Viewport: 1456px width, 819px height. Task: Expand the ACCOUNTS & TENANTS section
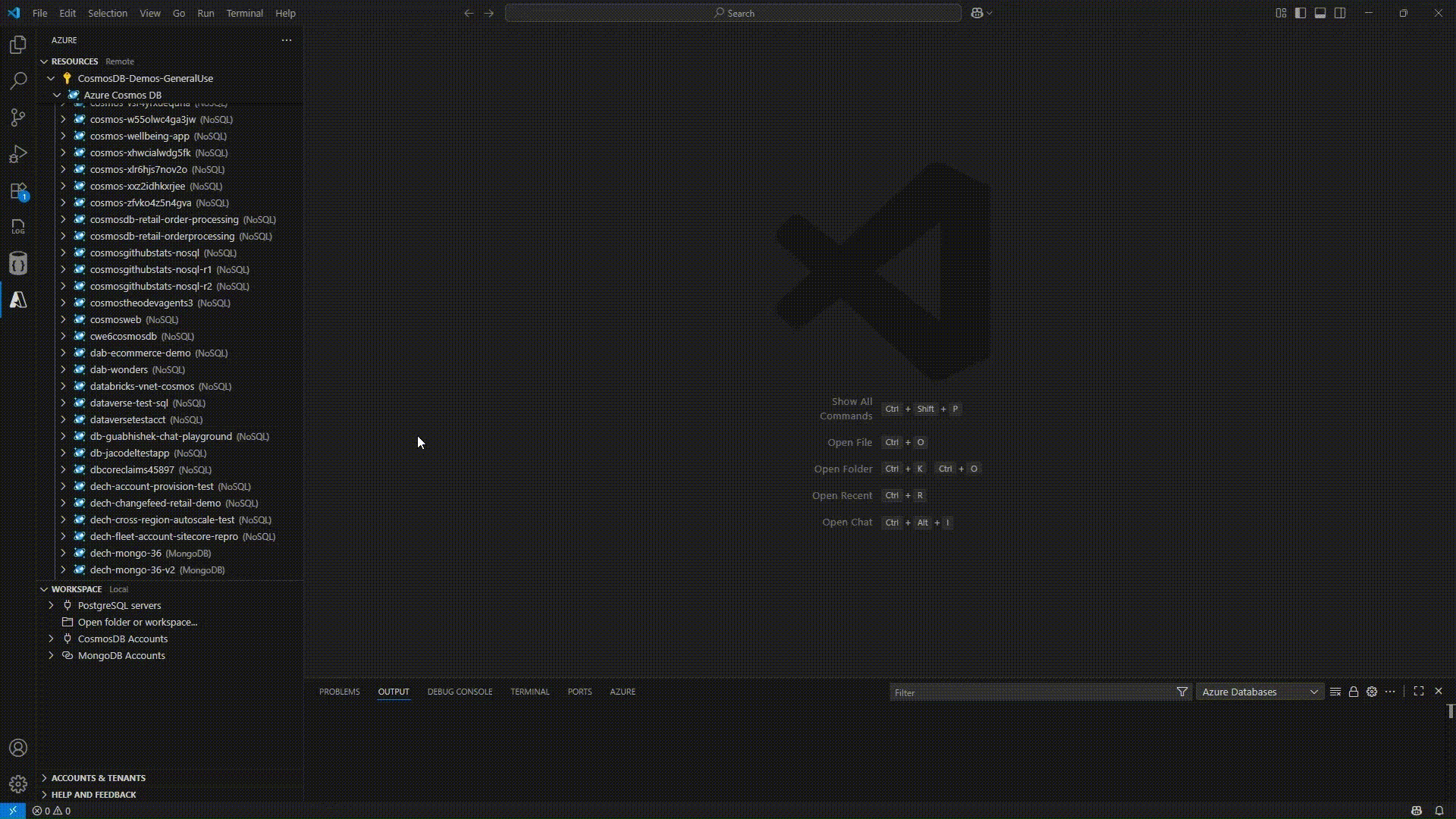tap(99, 777)
